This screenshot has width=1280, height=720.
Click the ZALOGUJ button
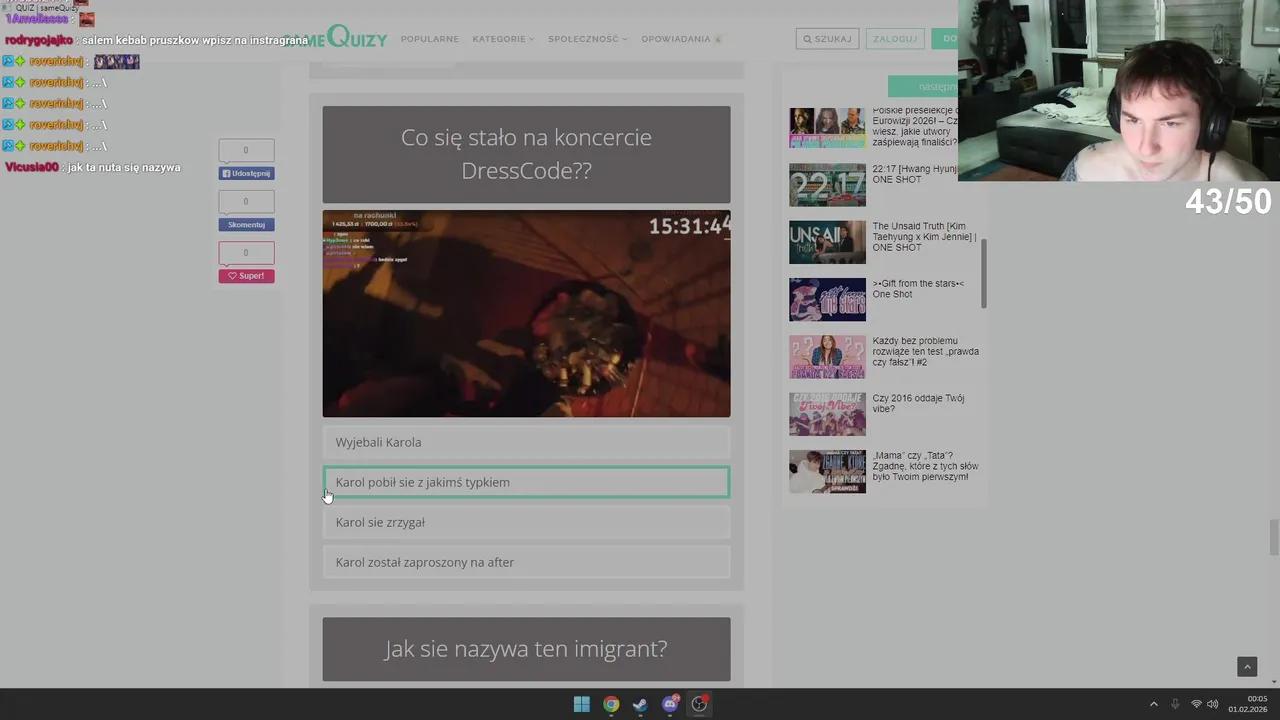tap(894, 38)
